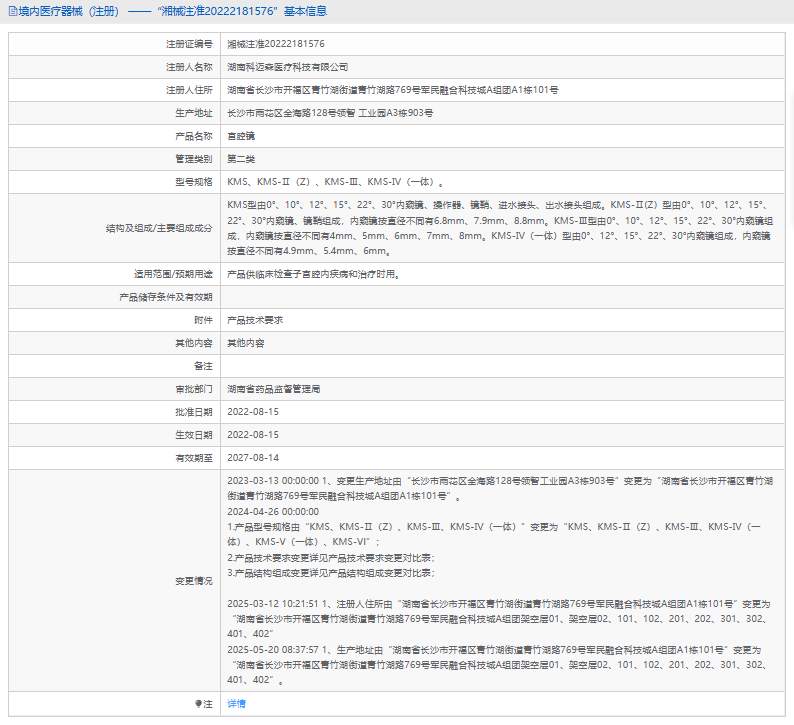The image size is (794, 725).
Task: Select approval date 2022-08-15 in 批准日期 row
Action: click(x=253, y=412)
